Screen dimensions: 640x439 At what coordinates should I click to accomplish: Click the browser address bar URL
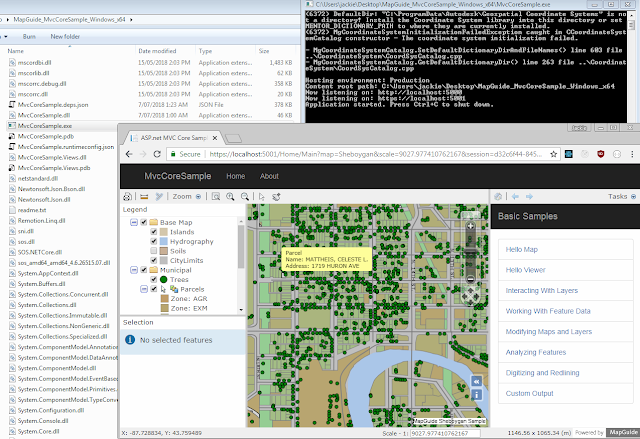coord(375,154)
